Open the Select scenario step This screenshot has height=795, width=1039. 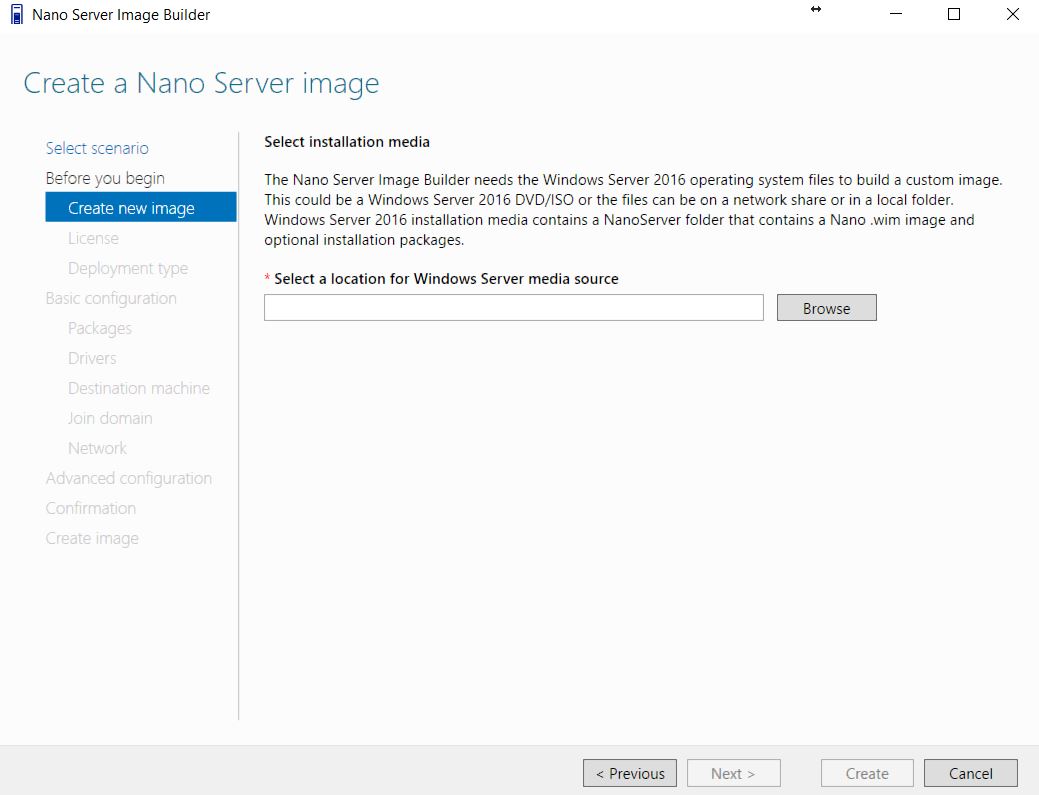(97, 148)
